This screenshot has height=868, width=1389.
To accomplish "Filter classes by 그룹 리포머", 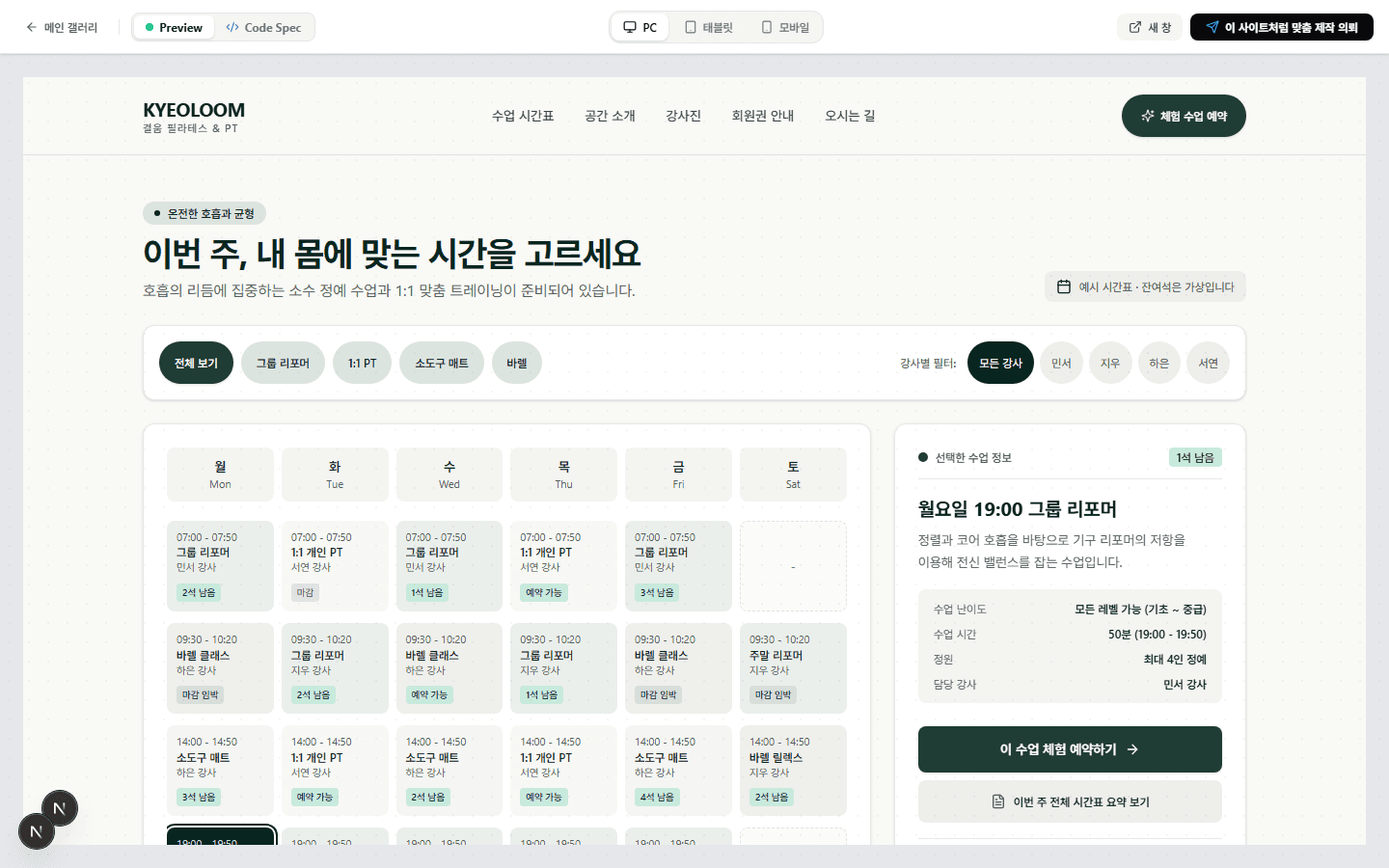I will [x=283, y=363].
